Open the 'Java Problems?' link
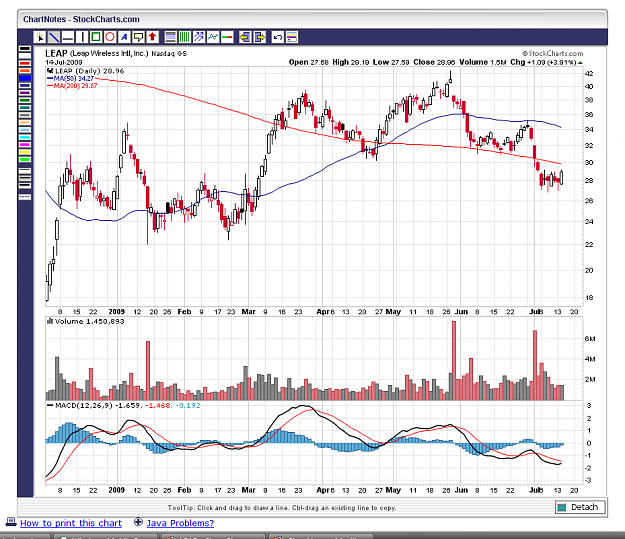The image size is (625, 539). click(x=180, y=523)
